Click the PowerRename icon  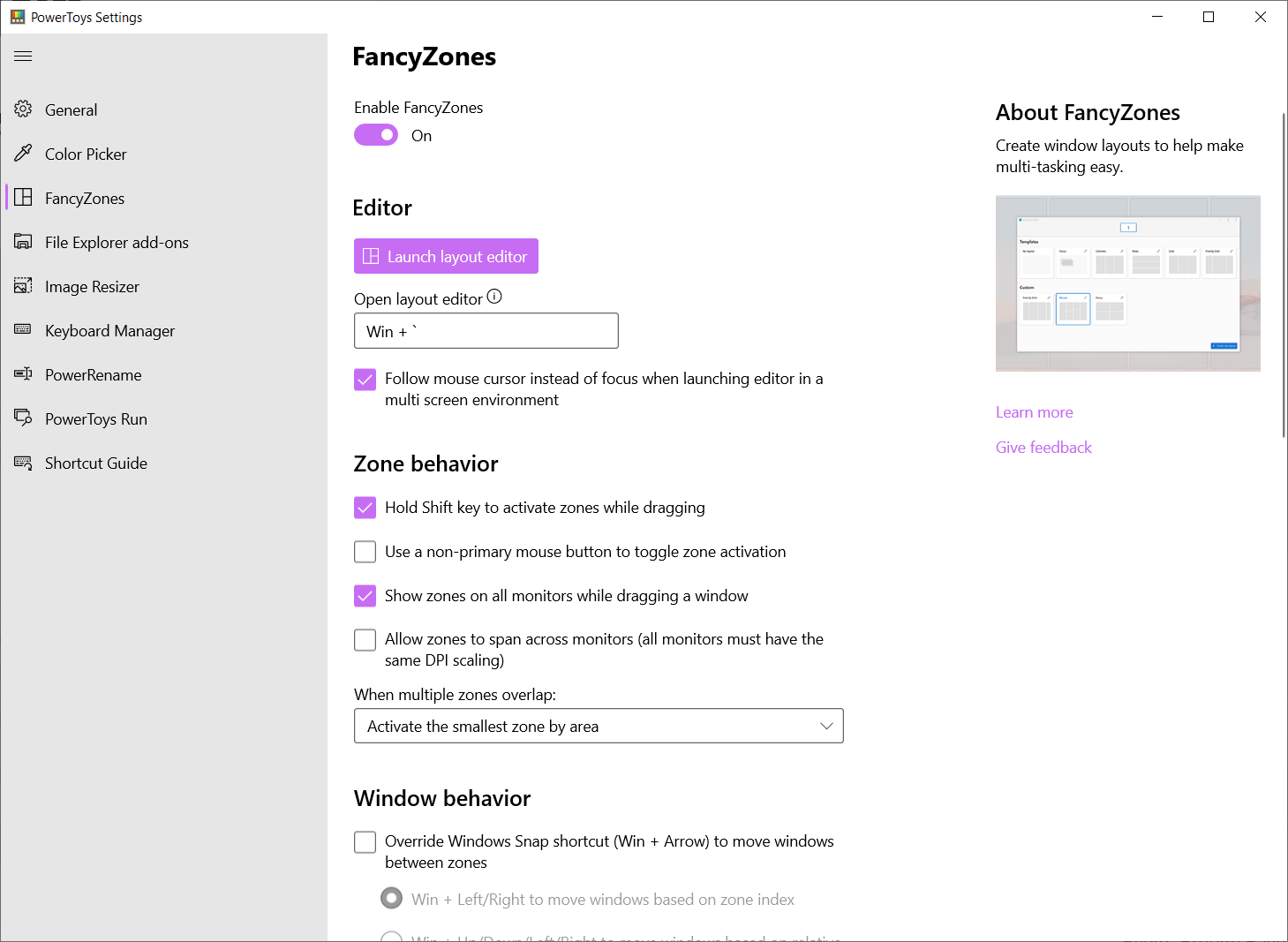tap(24, 374)
